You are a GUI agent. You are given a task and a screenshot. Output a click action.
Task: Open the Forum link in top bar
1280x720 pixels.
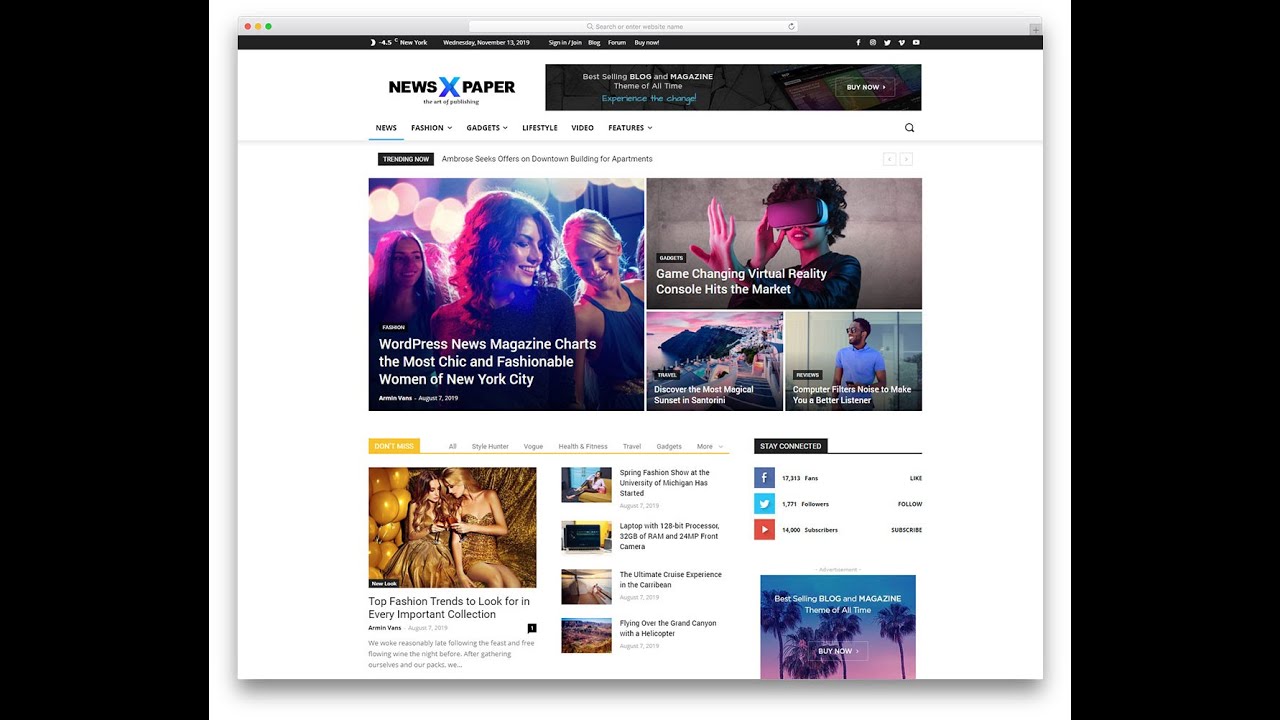(x=617, y=43)
